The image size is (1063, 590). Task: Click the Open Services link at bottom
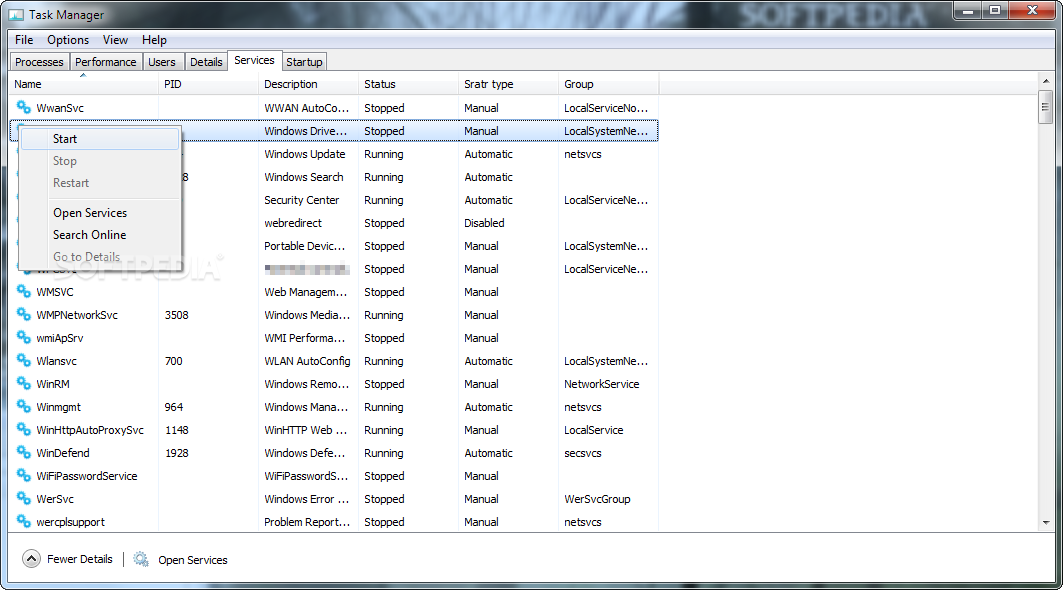pos(193,560)
